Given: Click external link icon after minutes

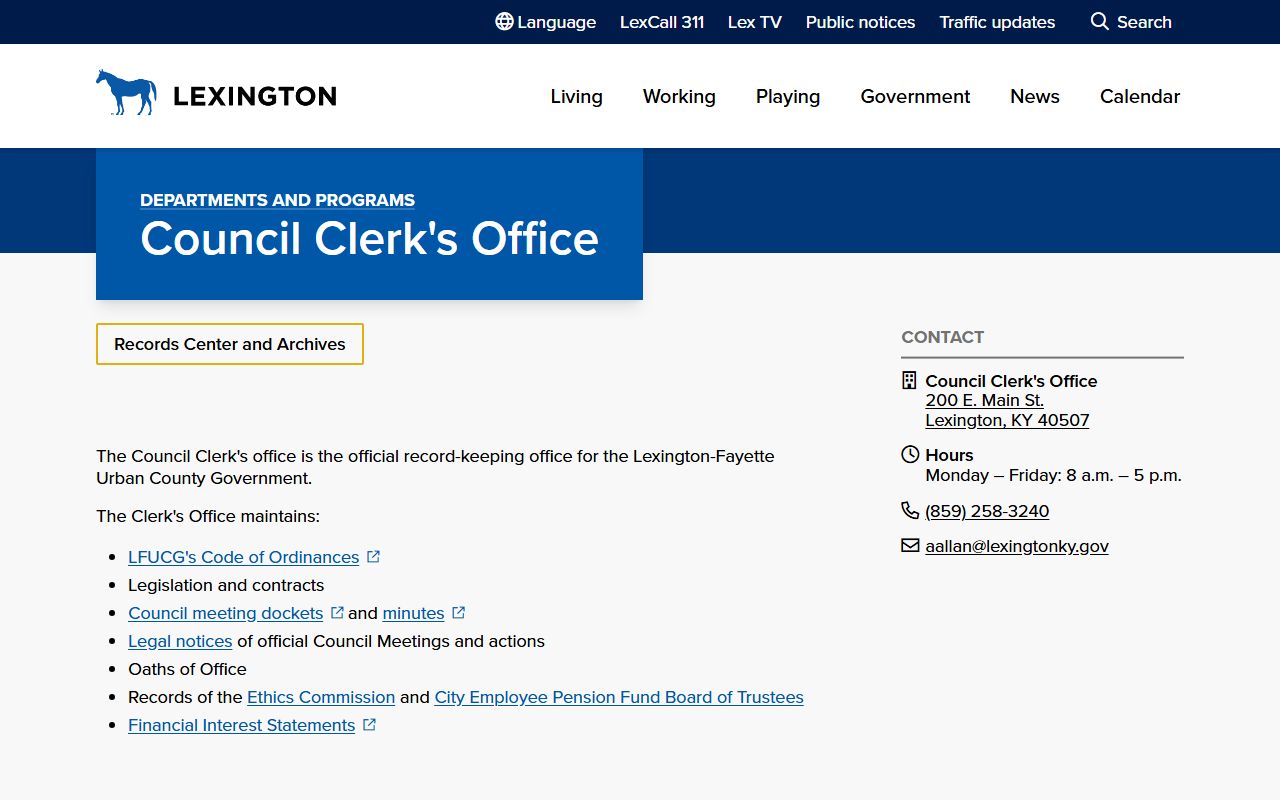Looking at the screenshot, I should 458,613.
